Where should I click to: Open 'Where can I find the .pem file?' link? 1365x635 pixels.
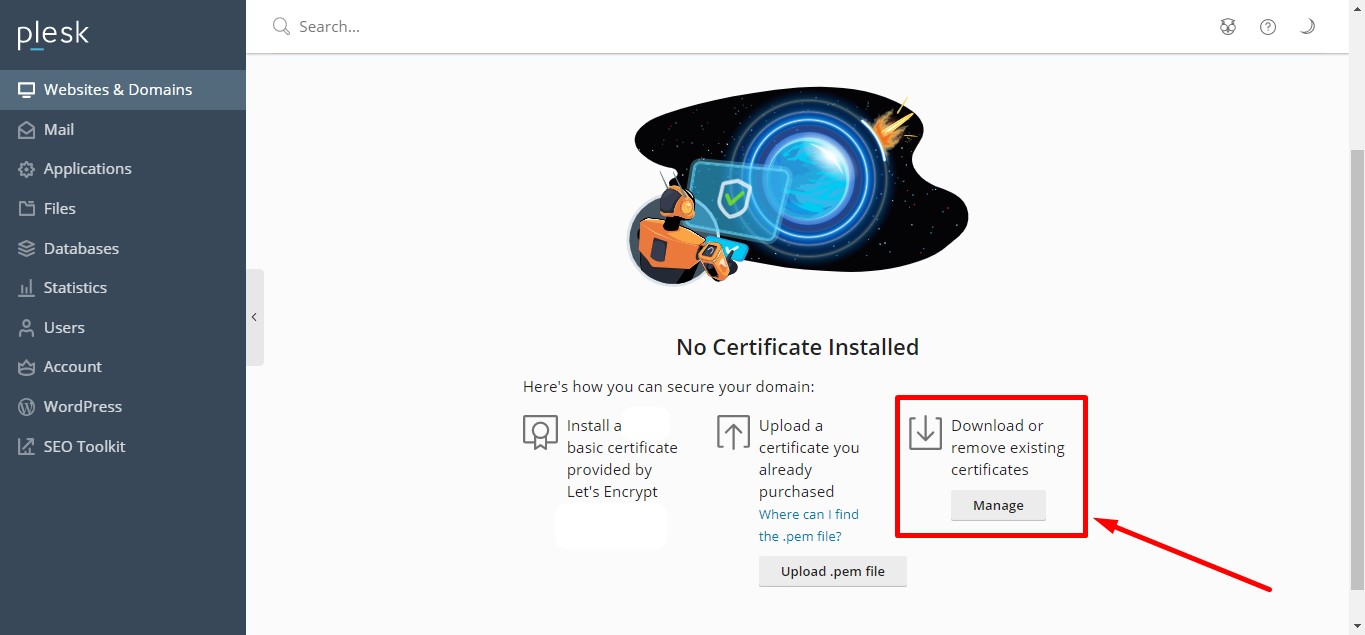tap(808, 525)
